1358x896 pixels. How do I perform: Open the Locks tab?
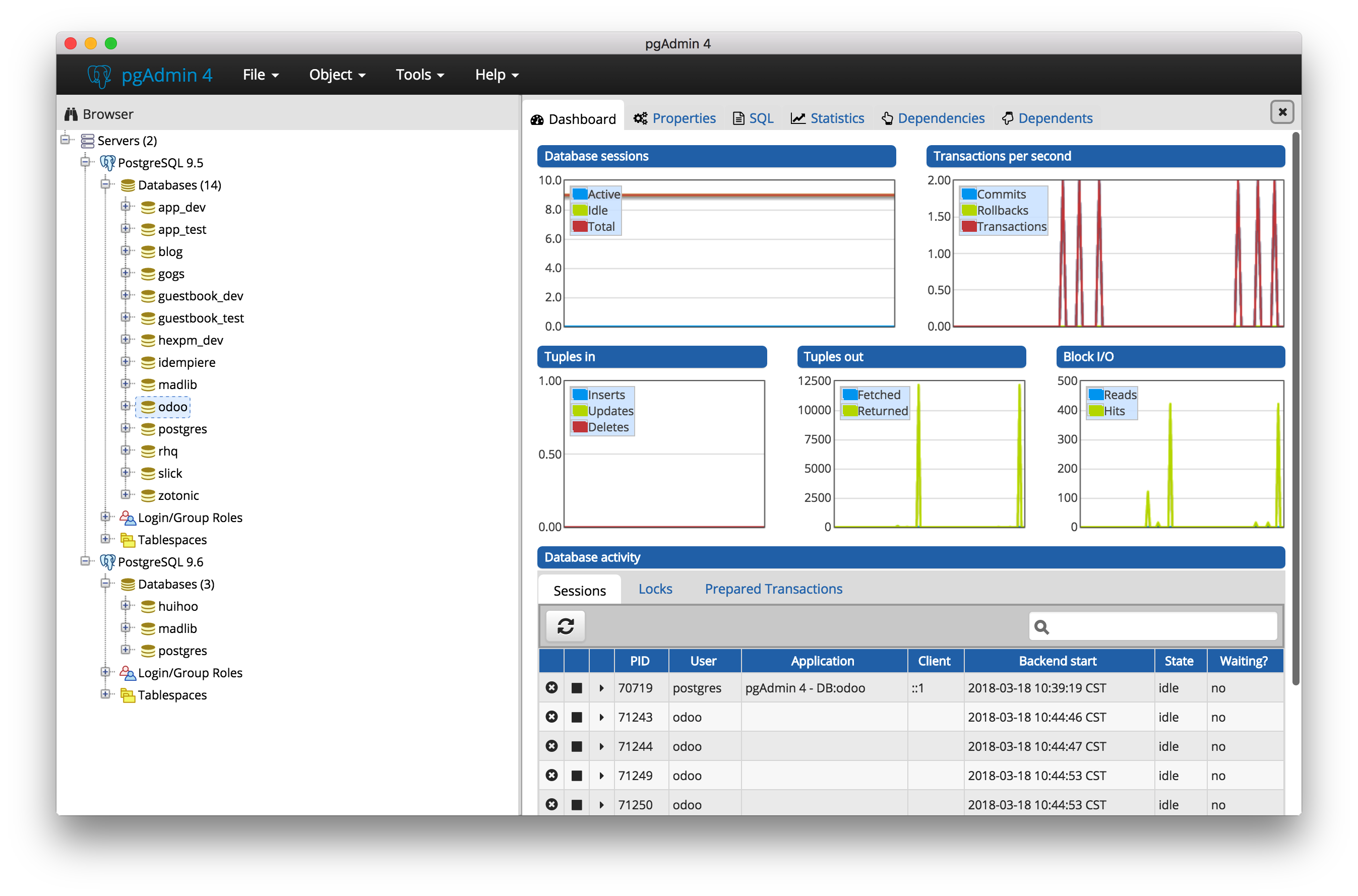(655, 589)
